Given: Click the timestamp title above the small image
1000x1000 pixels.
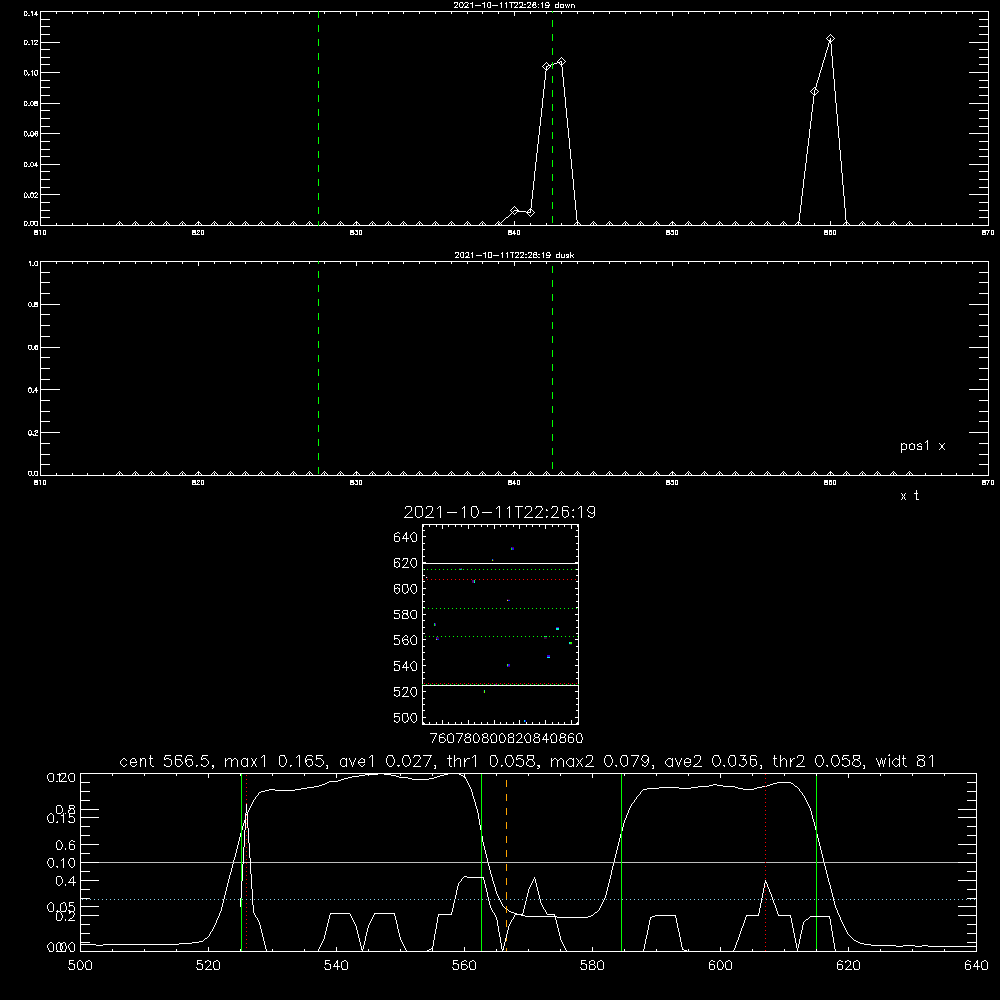Looking at the screenshot, I should point(499,512).
